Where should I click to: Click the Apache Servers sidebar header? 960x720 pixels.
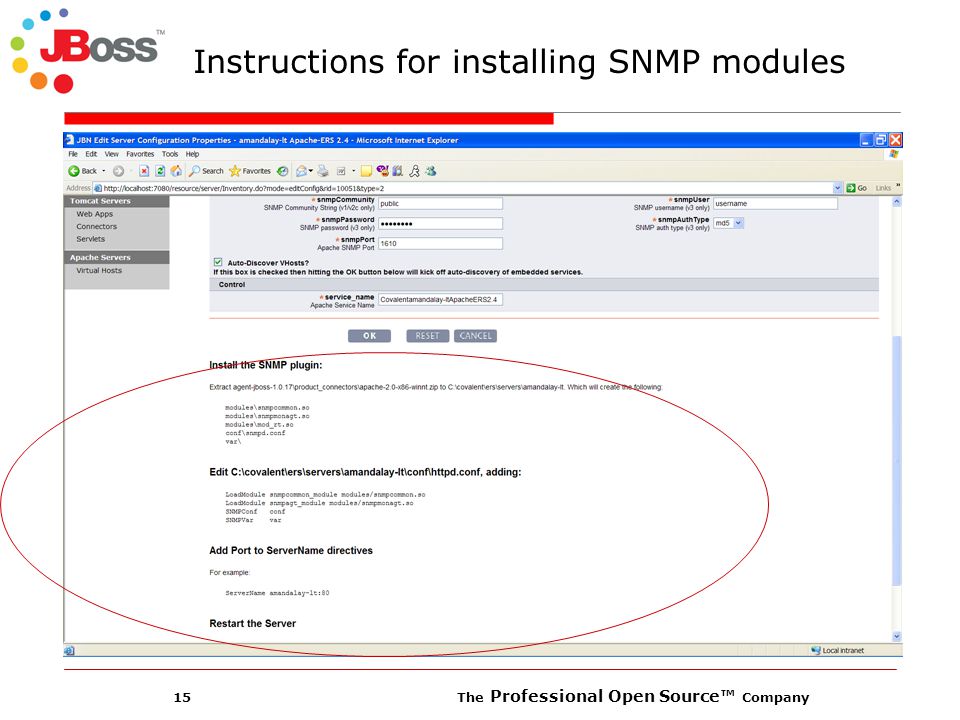116,257
